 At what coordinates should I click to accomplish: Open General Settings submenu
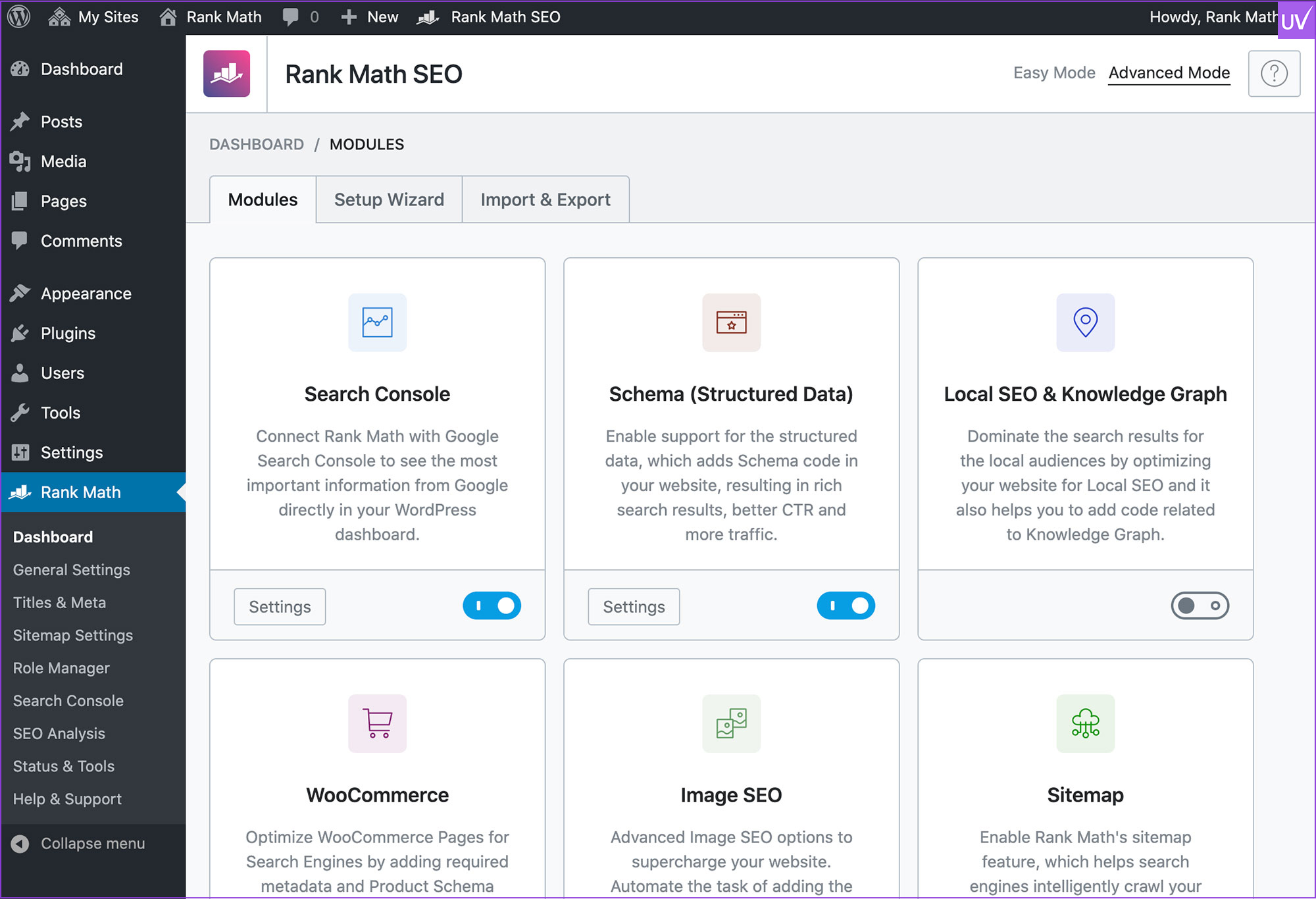point(72,570)
